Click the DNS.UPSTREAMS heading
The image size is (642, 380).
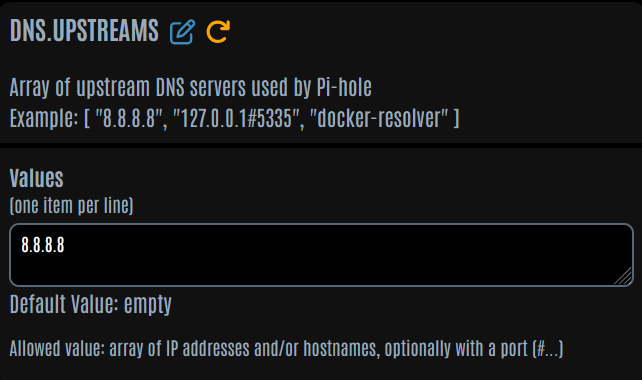coord(84,31)
